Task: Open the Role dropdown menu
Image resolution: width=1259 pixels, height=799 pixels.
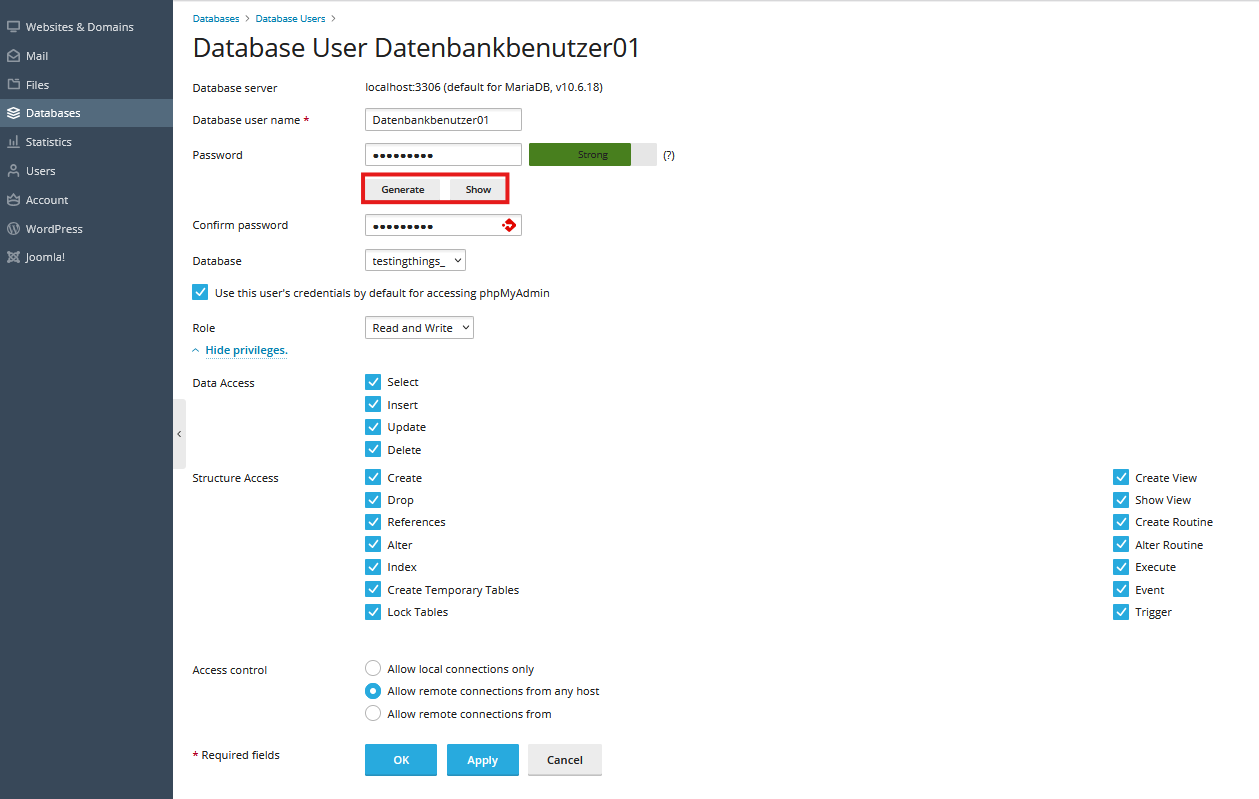Action: tap(419, 328)
